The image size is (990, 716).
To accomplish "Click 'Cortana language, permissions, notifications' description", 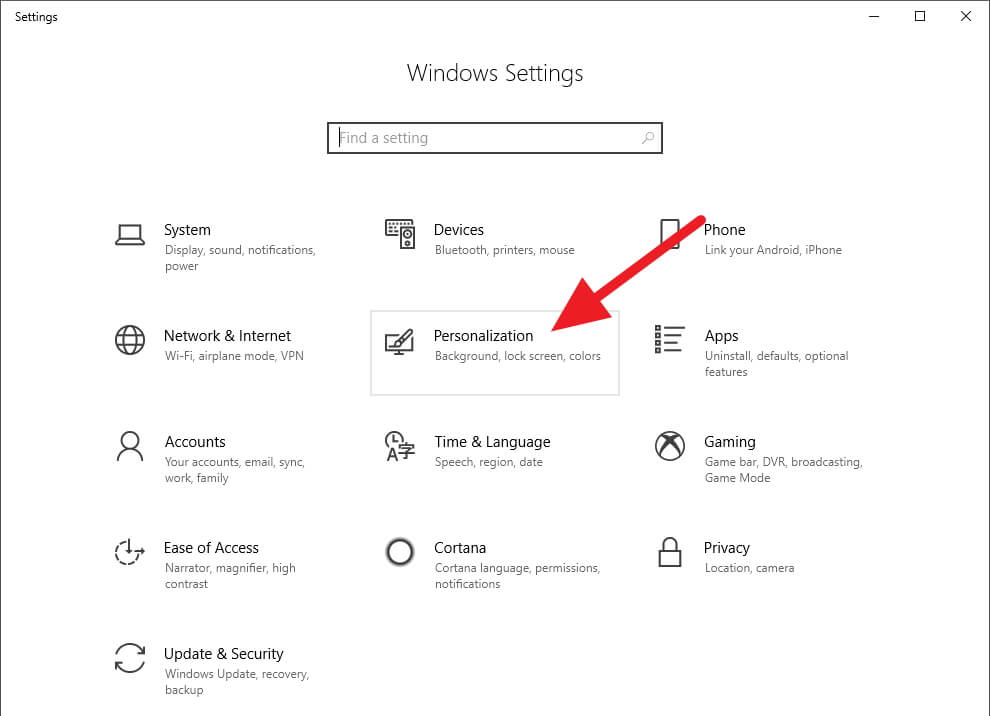I will coord(517,576).
